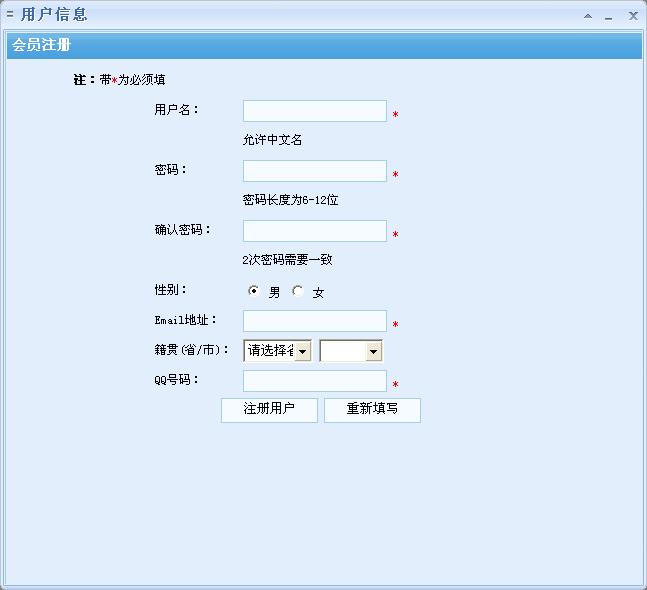
Task: Click the 用户信息 window title text
Action: pos(54,15)
